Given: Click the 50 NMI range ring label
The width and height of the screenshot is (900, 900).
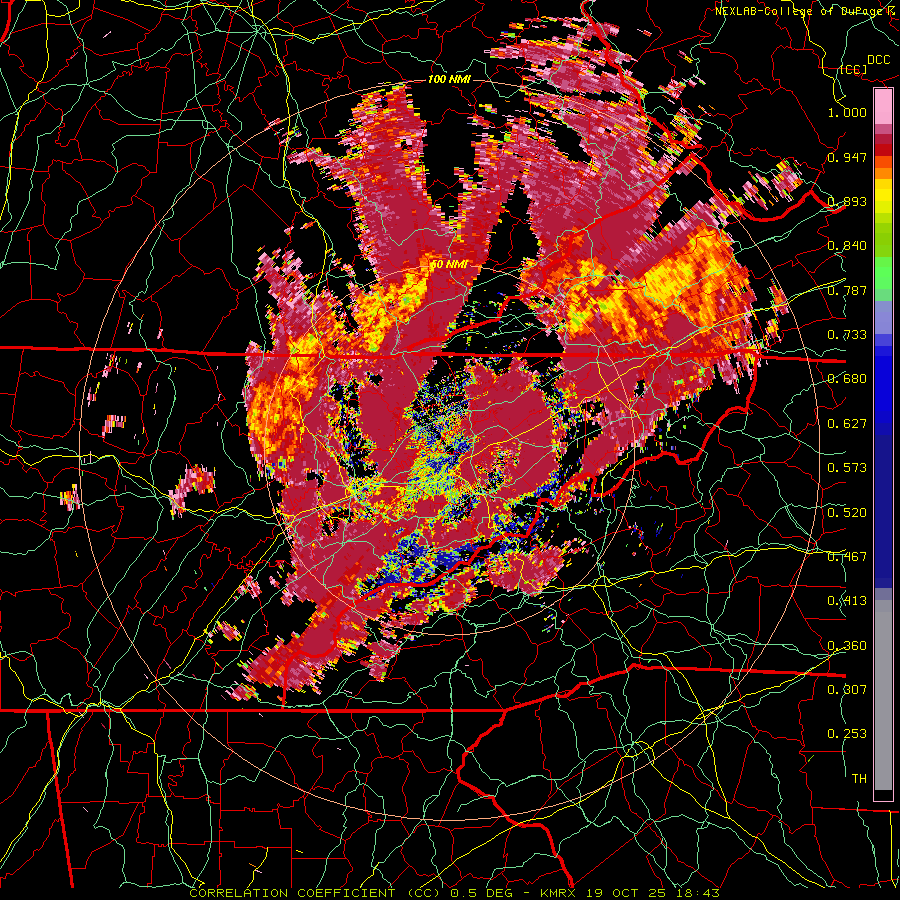Looking at the screenshot, I should pos(449,265).
